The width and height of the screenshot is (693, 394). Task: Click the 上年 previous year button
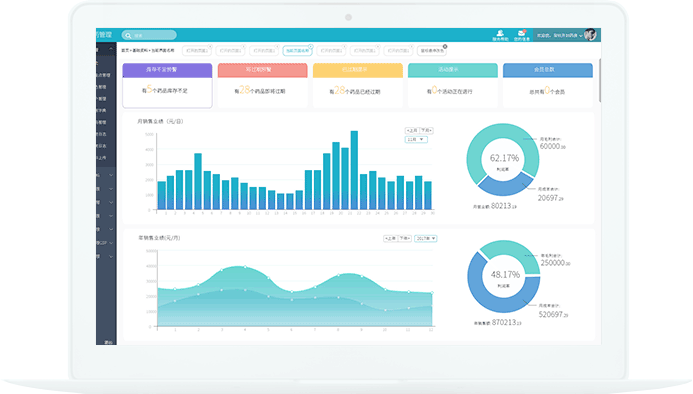click(390, 238)
